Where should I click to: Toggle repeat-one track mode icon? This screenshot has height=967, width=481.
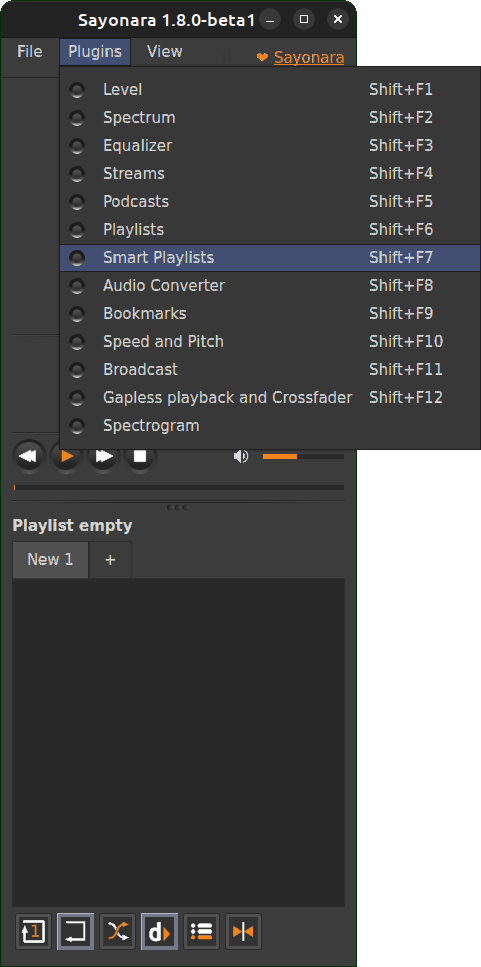pyautogui.click(x=33, y=931)
